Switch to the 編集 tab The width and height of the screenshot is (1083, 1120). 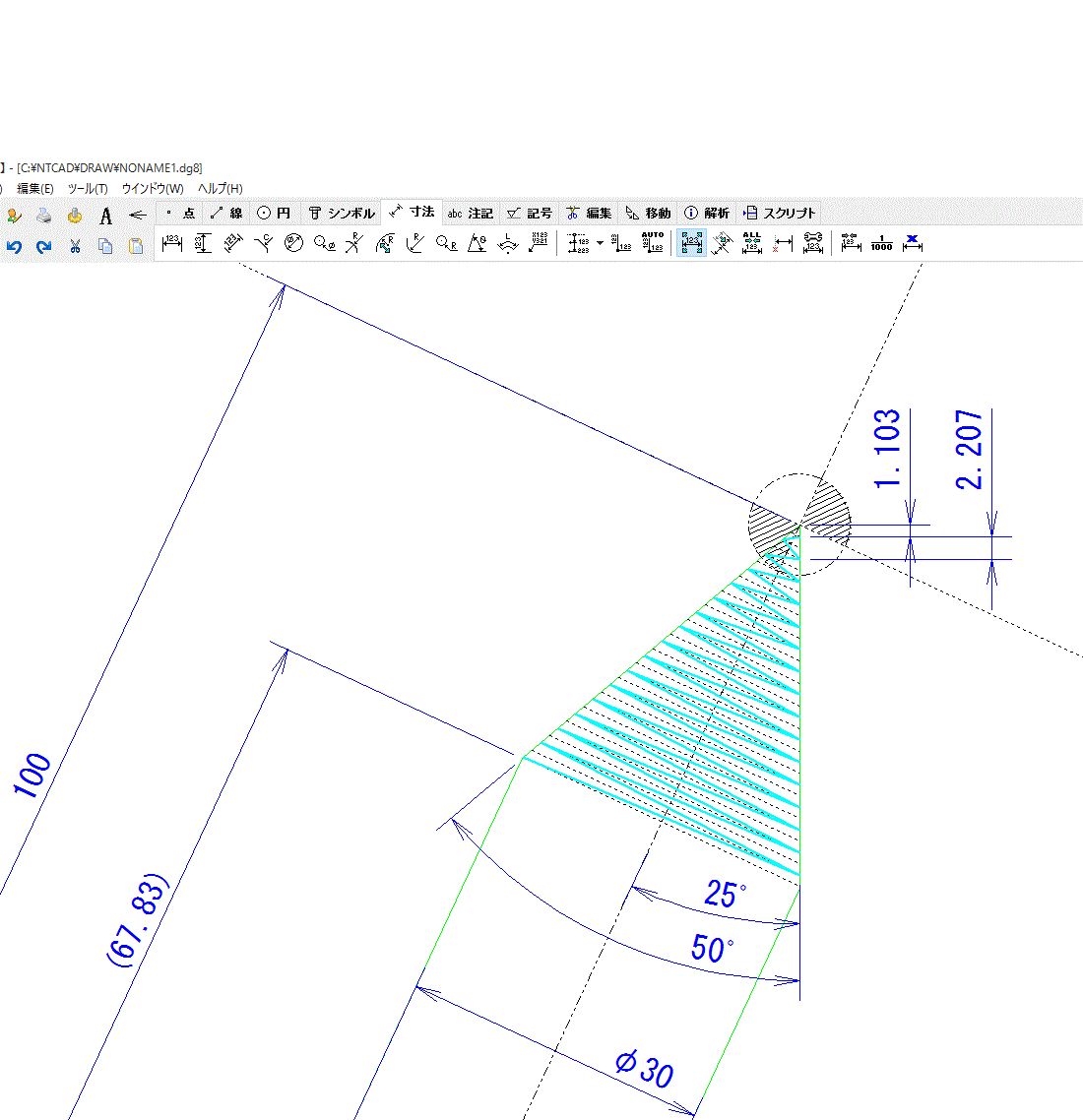tap(589, 213)
